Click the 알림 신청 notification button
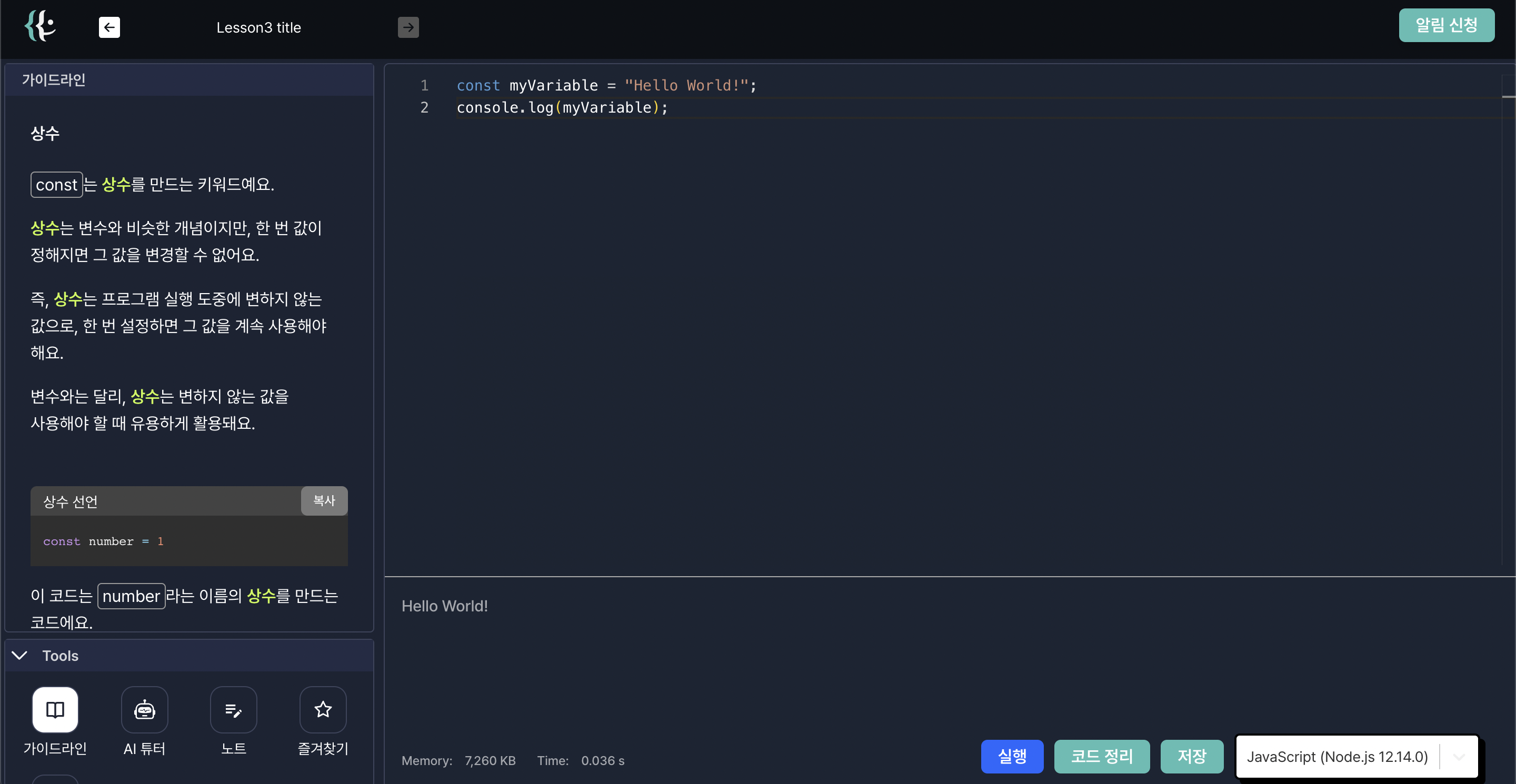Image resolution: width=1516 pixels, height=784 pixels. (x=1446, y=25)
